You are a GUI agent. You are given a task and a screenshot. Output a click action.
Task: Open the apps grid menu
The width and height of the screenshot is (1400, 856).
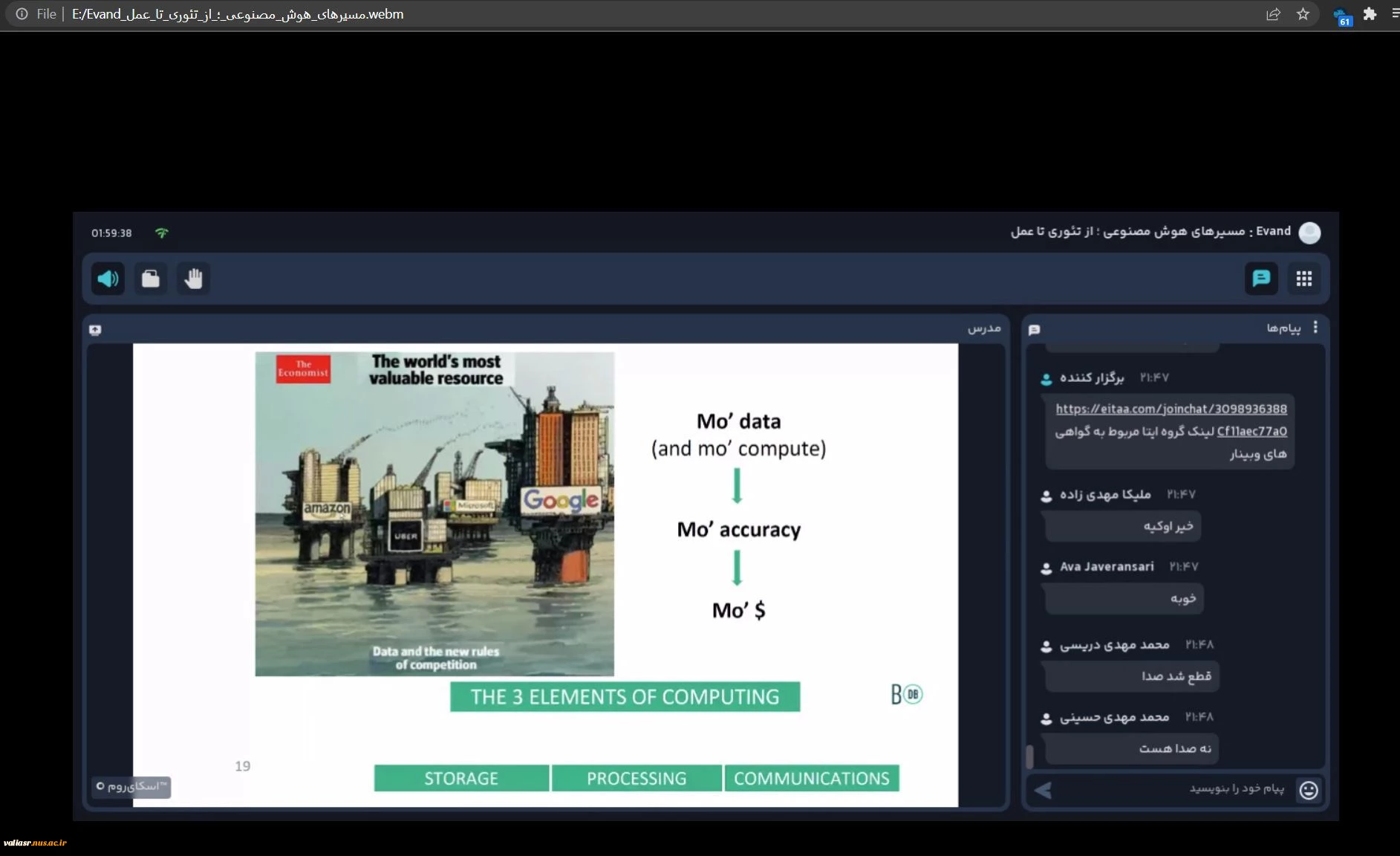pyautogui.click(x=1304, y=279)
